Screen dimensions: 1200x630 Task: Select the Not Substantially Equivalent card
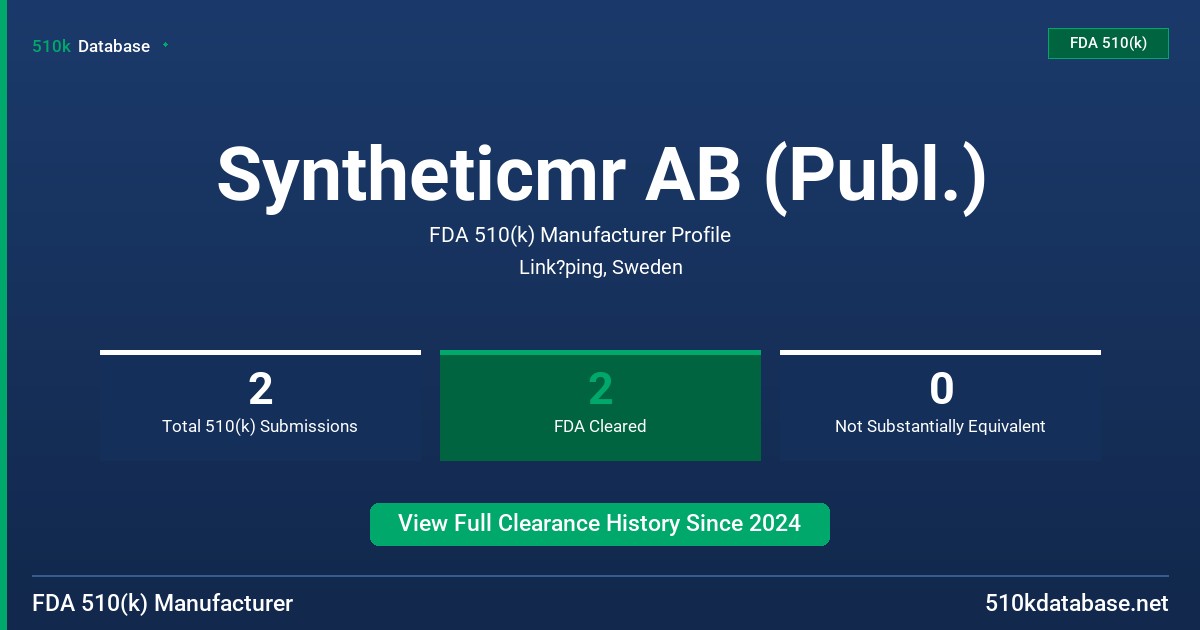[x=940, y=405]
